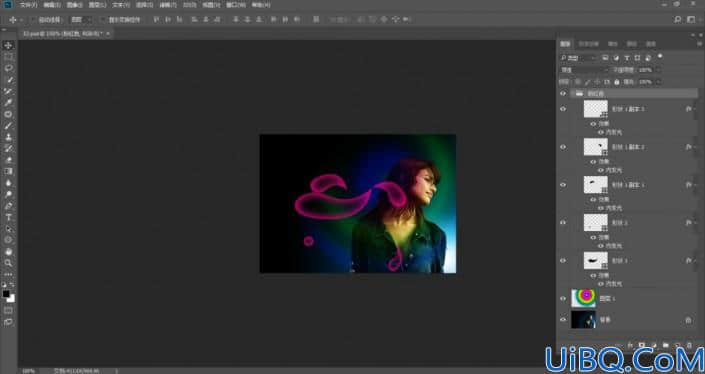Open the search icon in options bar
Viewport: 705px width, 374px height.
[x=678, y=20]
